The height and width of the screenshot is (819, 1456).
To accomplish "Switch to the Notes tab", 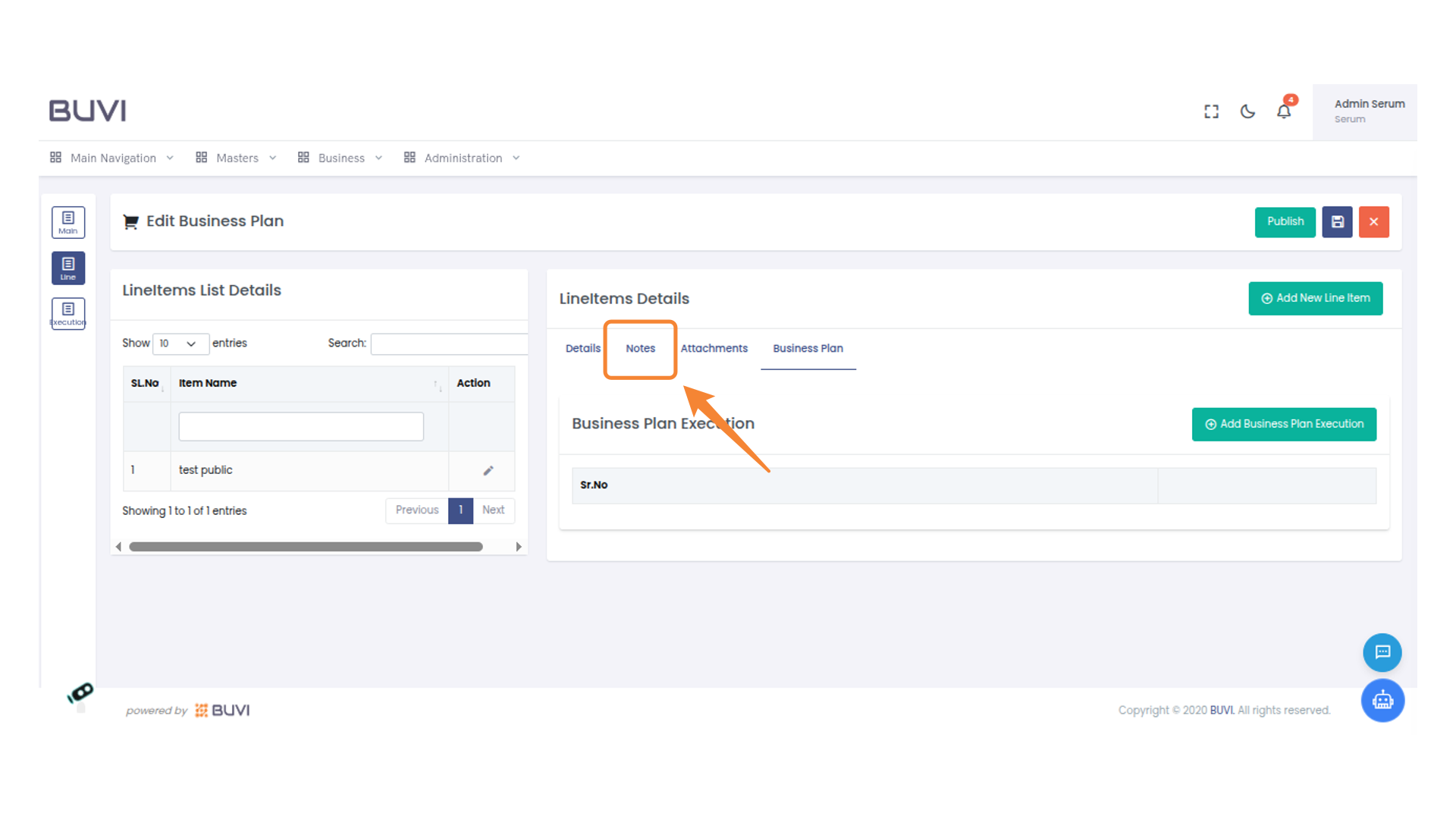I will 640,348.
